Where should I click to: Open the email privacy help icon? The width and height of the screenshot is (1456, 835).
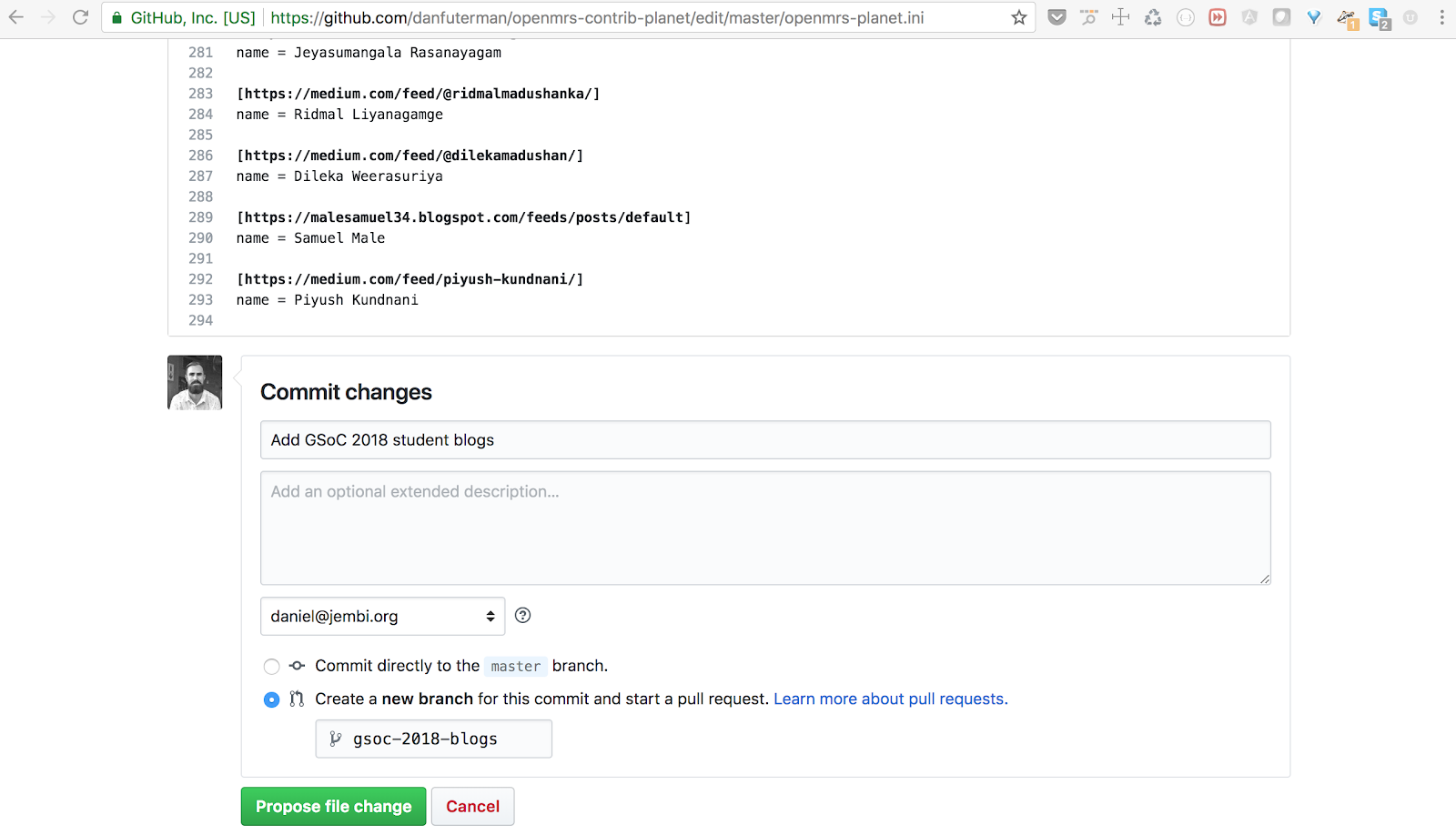click(x=522, y=616)
